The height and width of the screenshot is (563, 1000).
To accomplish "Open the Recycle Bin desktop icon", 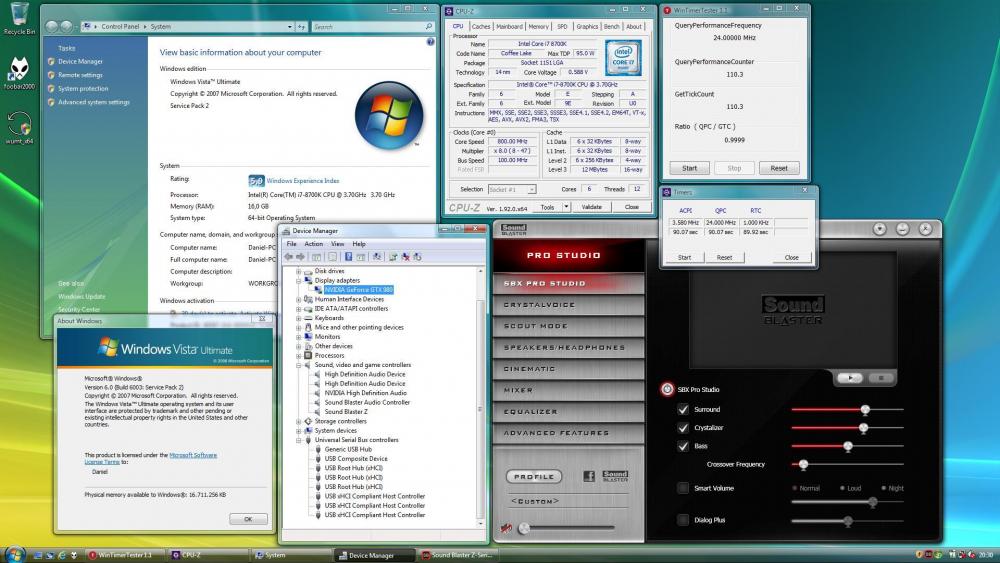I will coord(19,17).
